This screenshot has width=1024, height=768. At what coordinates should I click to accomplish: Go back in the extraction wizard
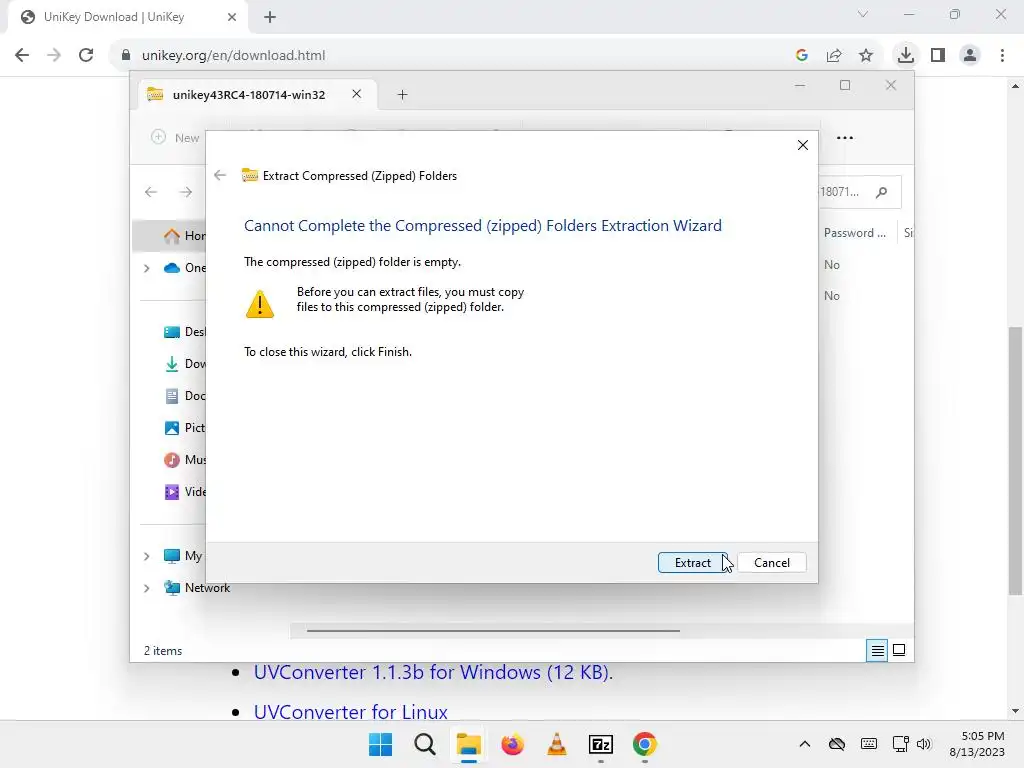pyautogui.click(x=220, y=175)
